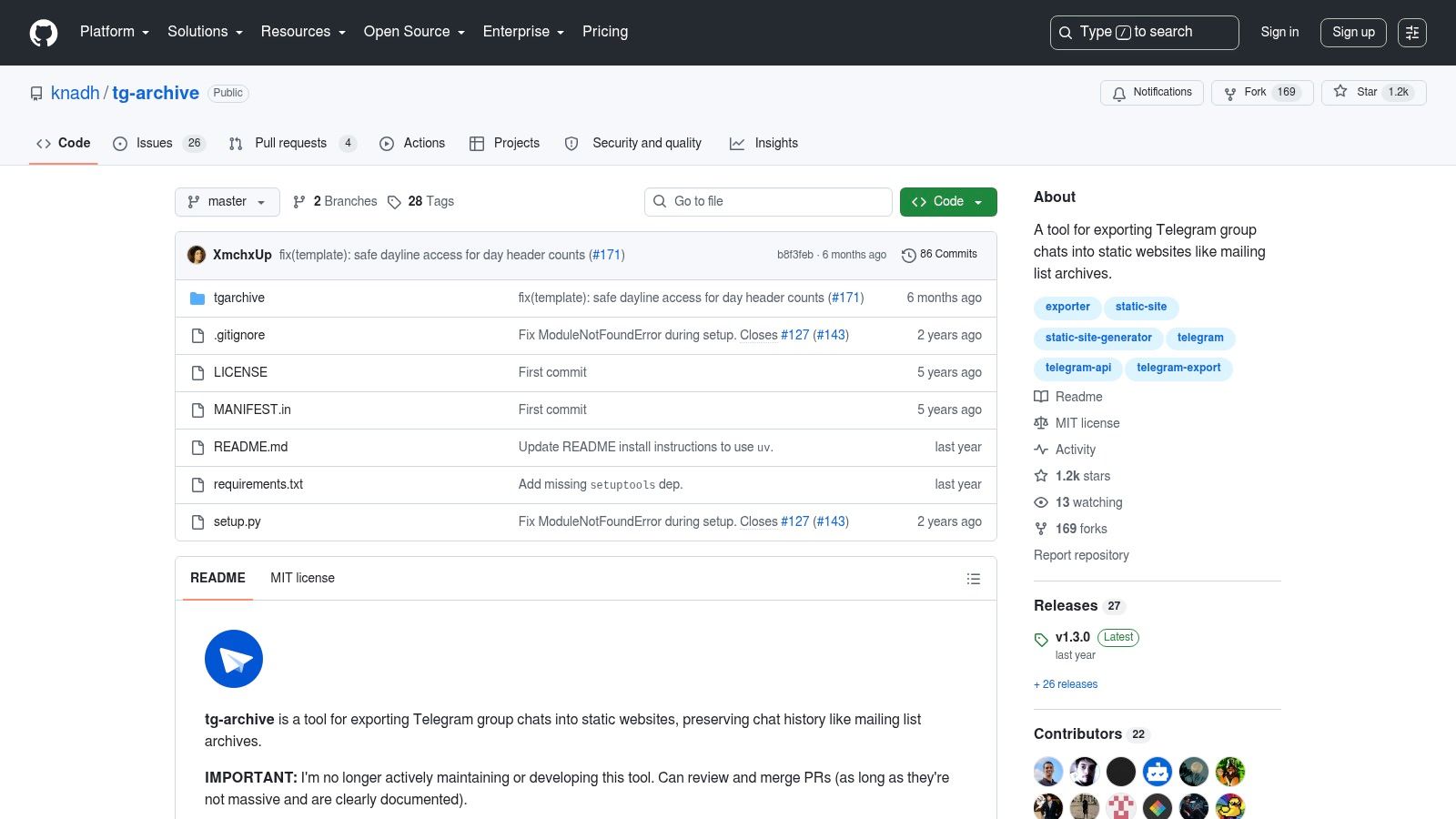Expand the master branch dropdown
This screenshot has height=819, width=1456.
click(227, 202)
